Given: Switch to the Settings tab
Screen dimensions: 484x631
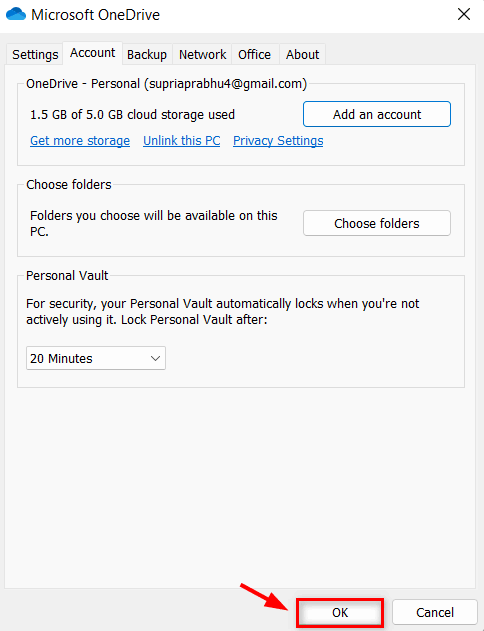Looking at the screenshot, I should (35, 54).
